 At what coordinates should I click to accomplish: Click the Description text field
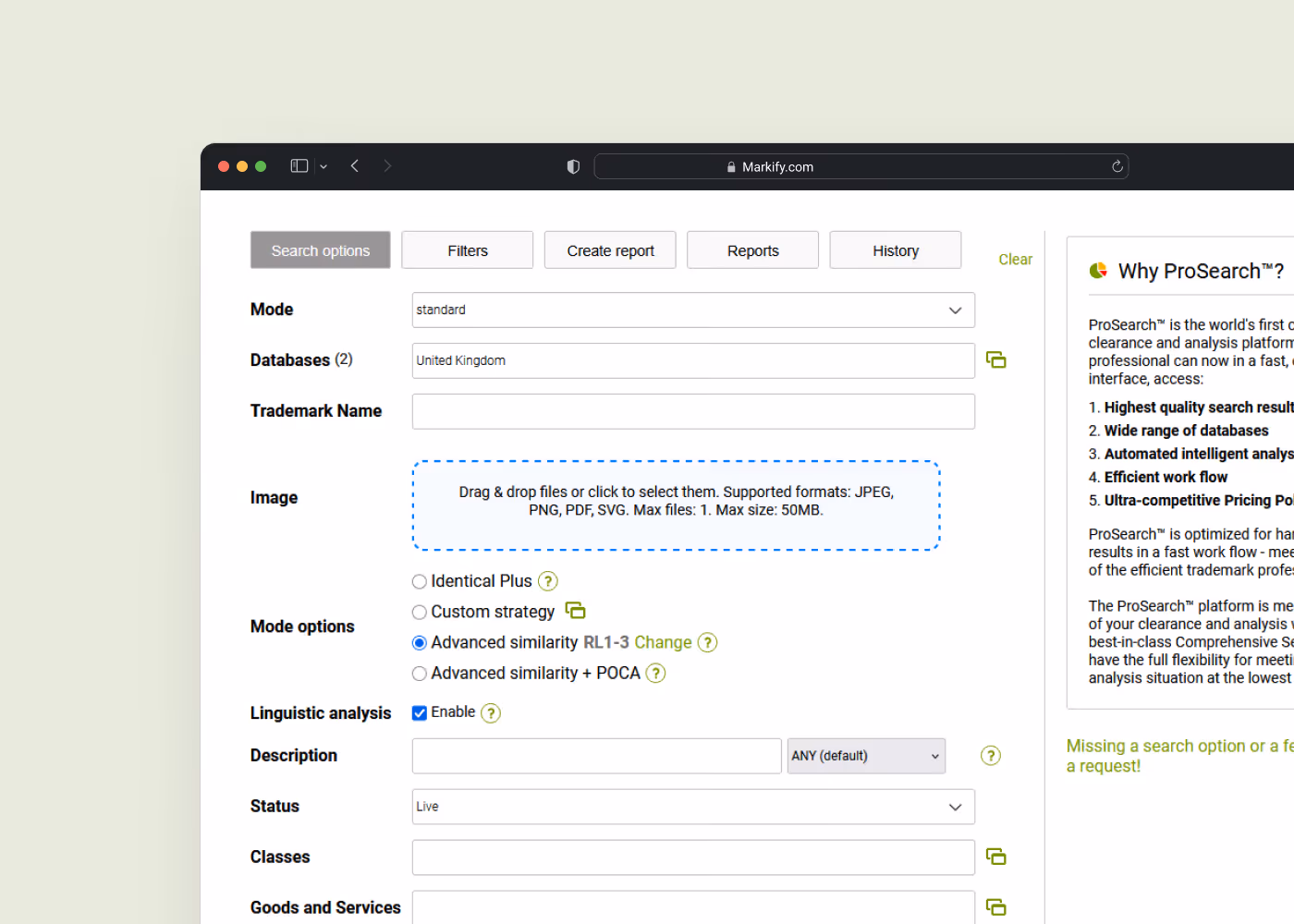597,756
